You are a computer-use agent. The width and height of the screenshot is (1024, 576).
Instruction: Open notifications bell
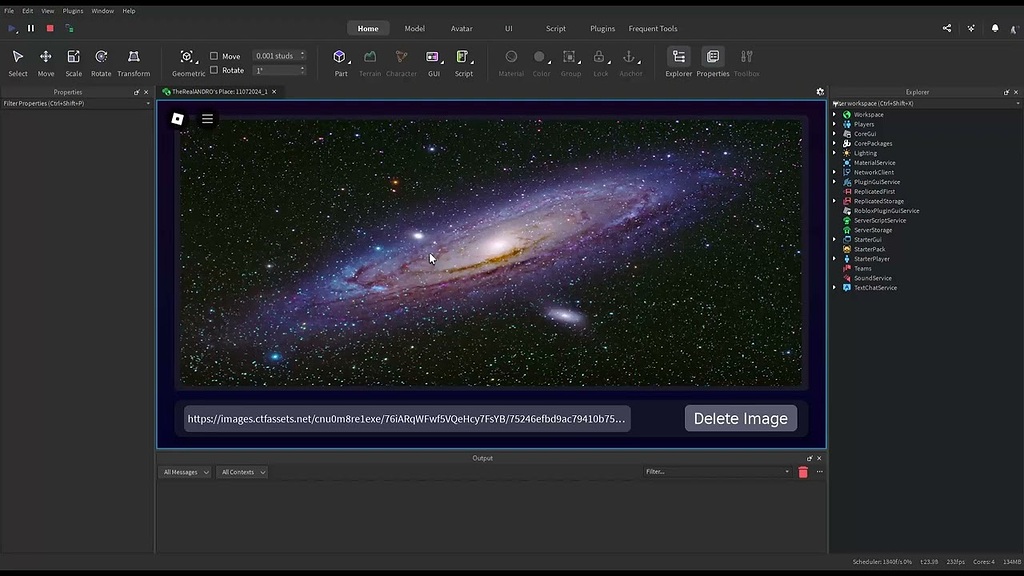[995, 28]
